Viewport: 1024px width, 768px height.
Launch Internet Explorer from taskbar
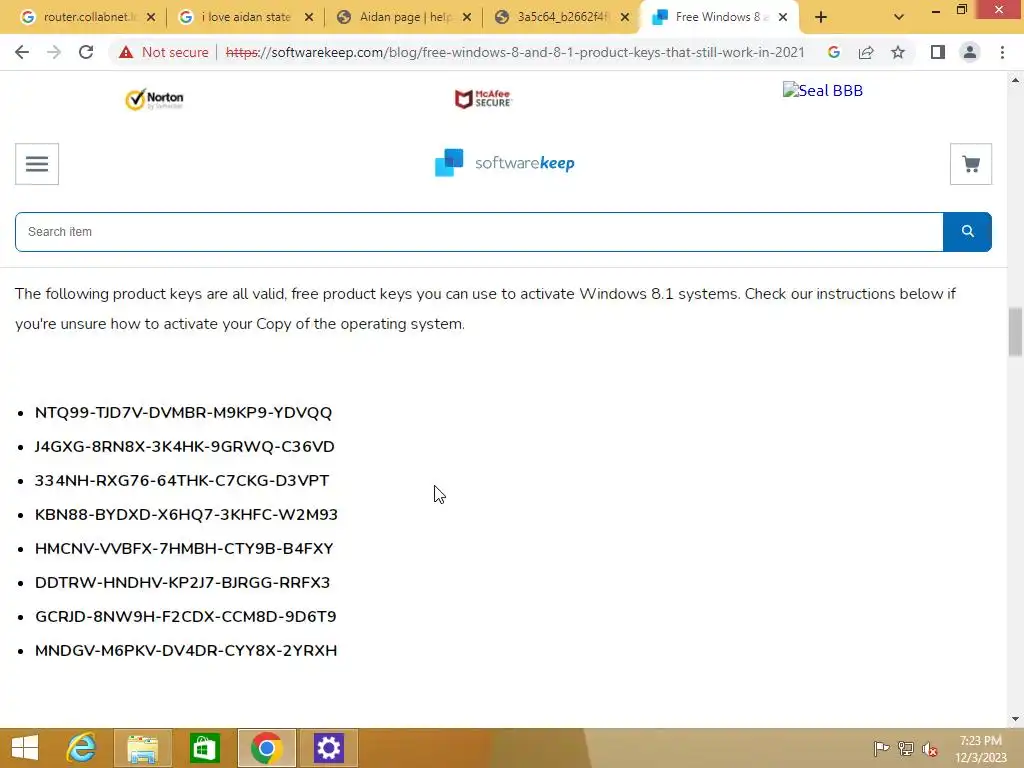[82, 748]
